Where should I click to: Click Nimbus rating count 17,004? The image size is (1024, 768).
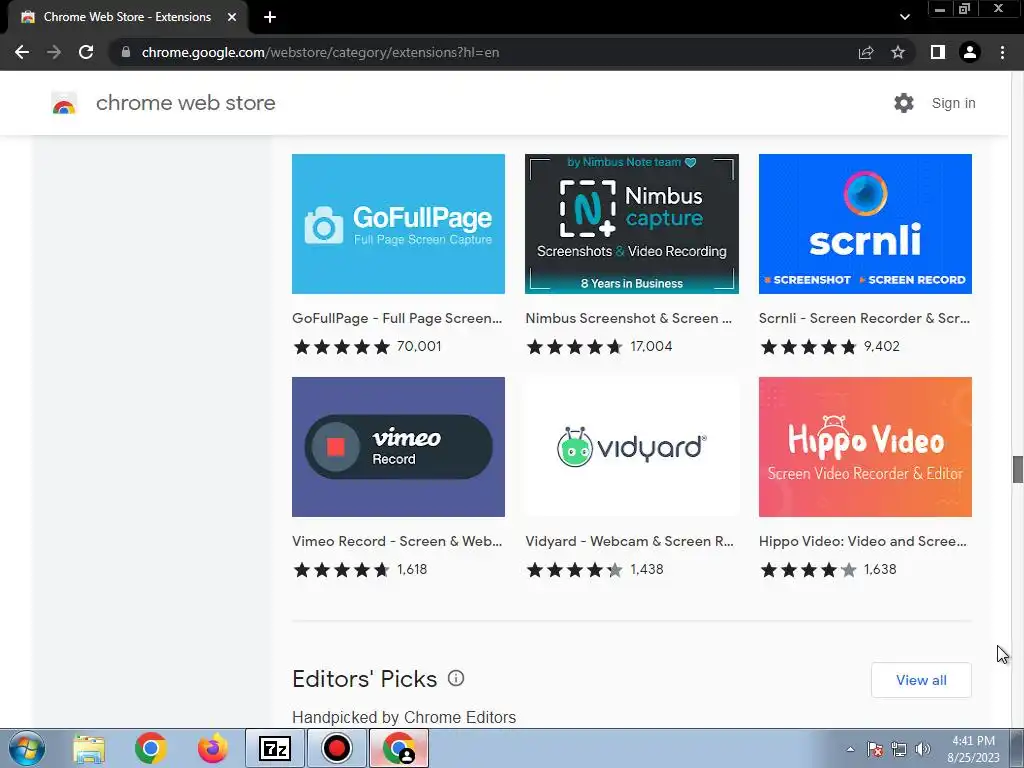tap(651, 346)
